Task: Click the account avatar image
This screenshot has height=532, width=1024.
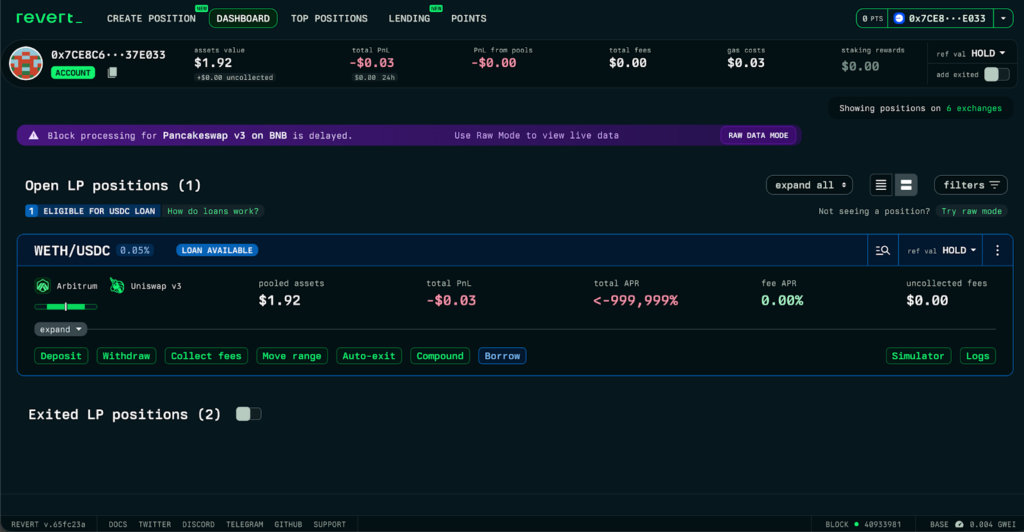Action: tap(26, 63)
